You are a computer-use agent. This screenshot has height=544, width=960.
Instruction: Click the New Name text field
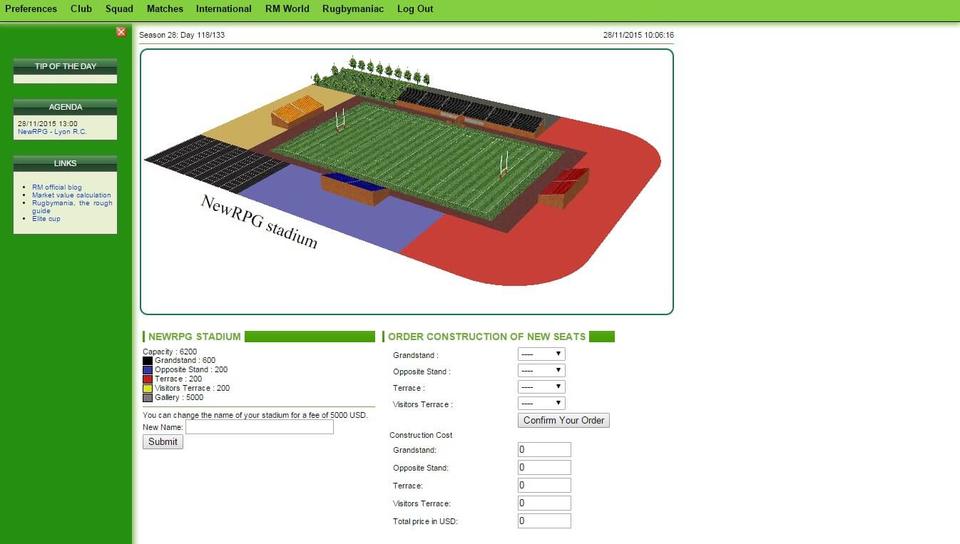(259, 427)
